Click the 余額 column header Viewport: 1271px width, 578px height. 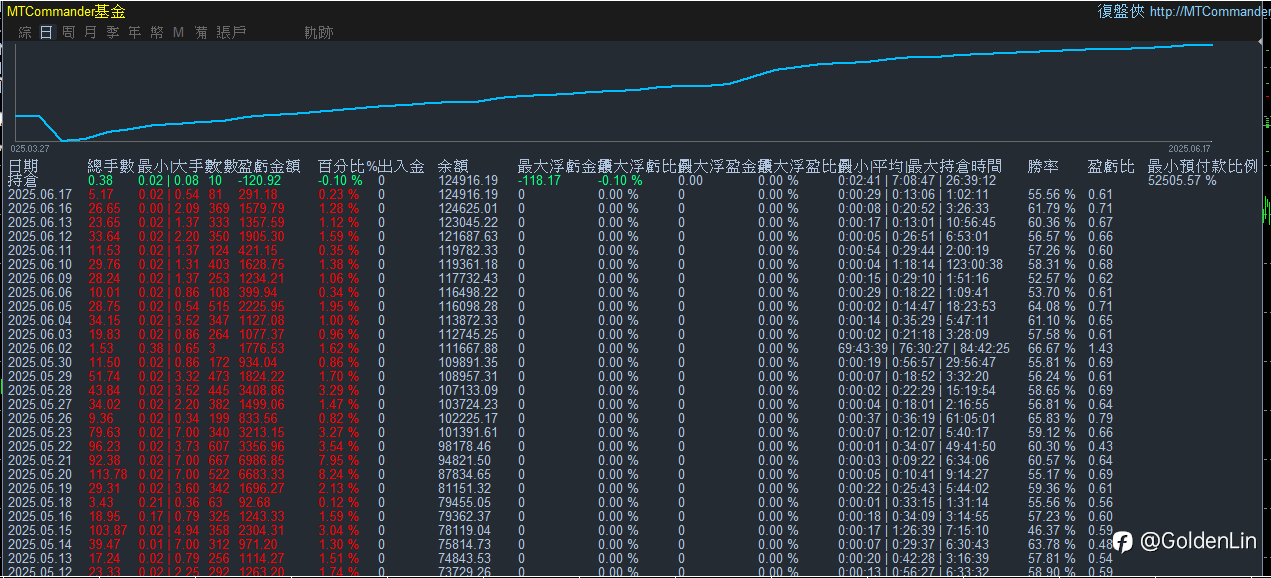(x=453, y=166)
